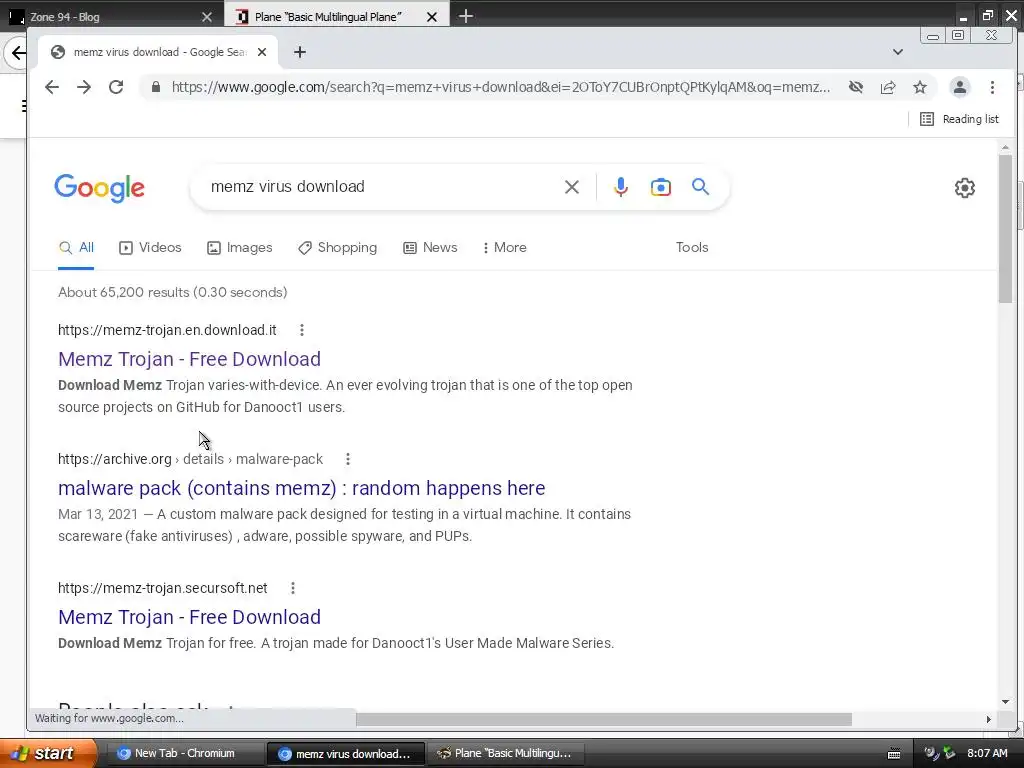Switch to Plane Basic Multilingu taskbar item
This screenshot has width=1024, height=768.
(505, 753)
